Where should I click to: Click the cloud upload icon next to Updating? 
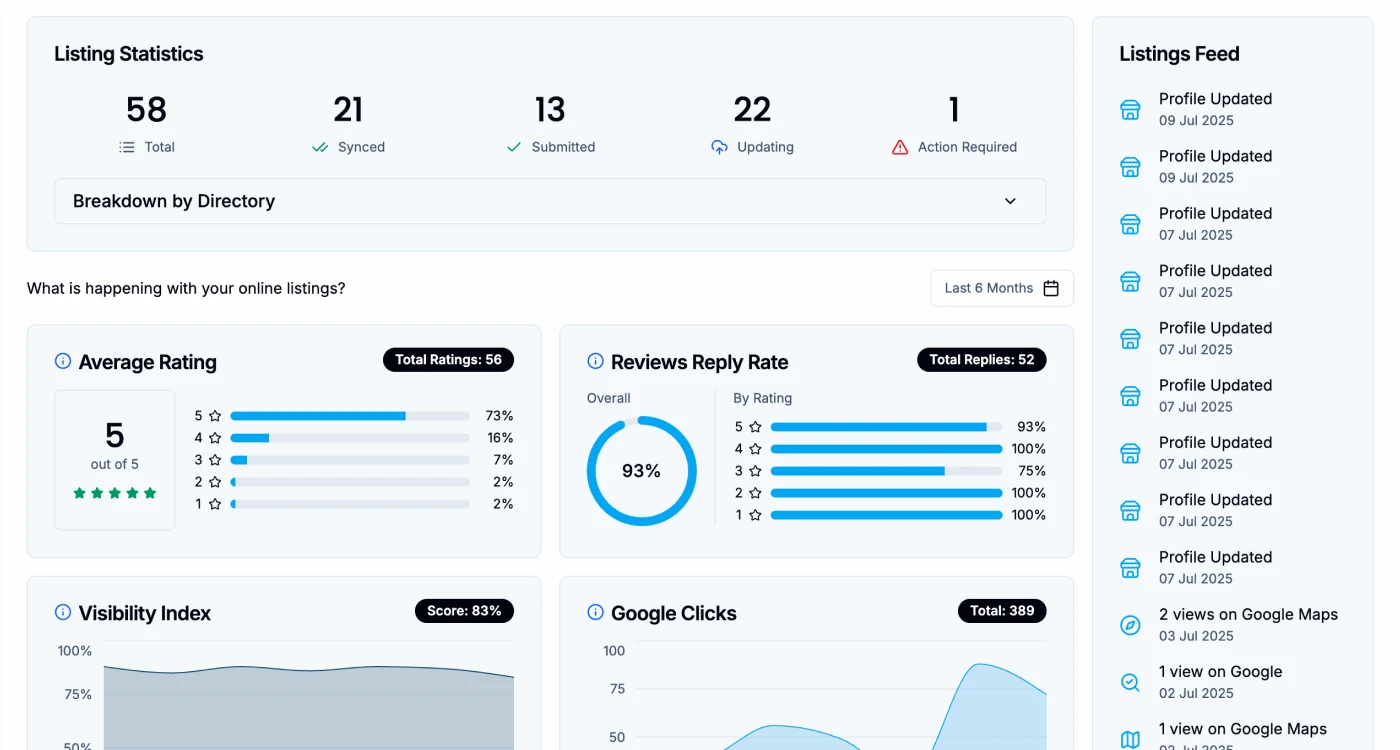[x=719, y=147]
